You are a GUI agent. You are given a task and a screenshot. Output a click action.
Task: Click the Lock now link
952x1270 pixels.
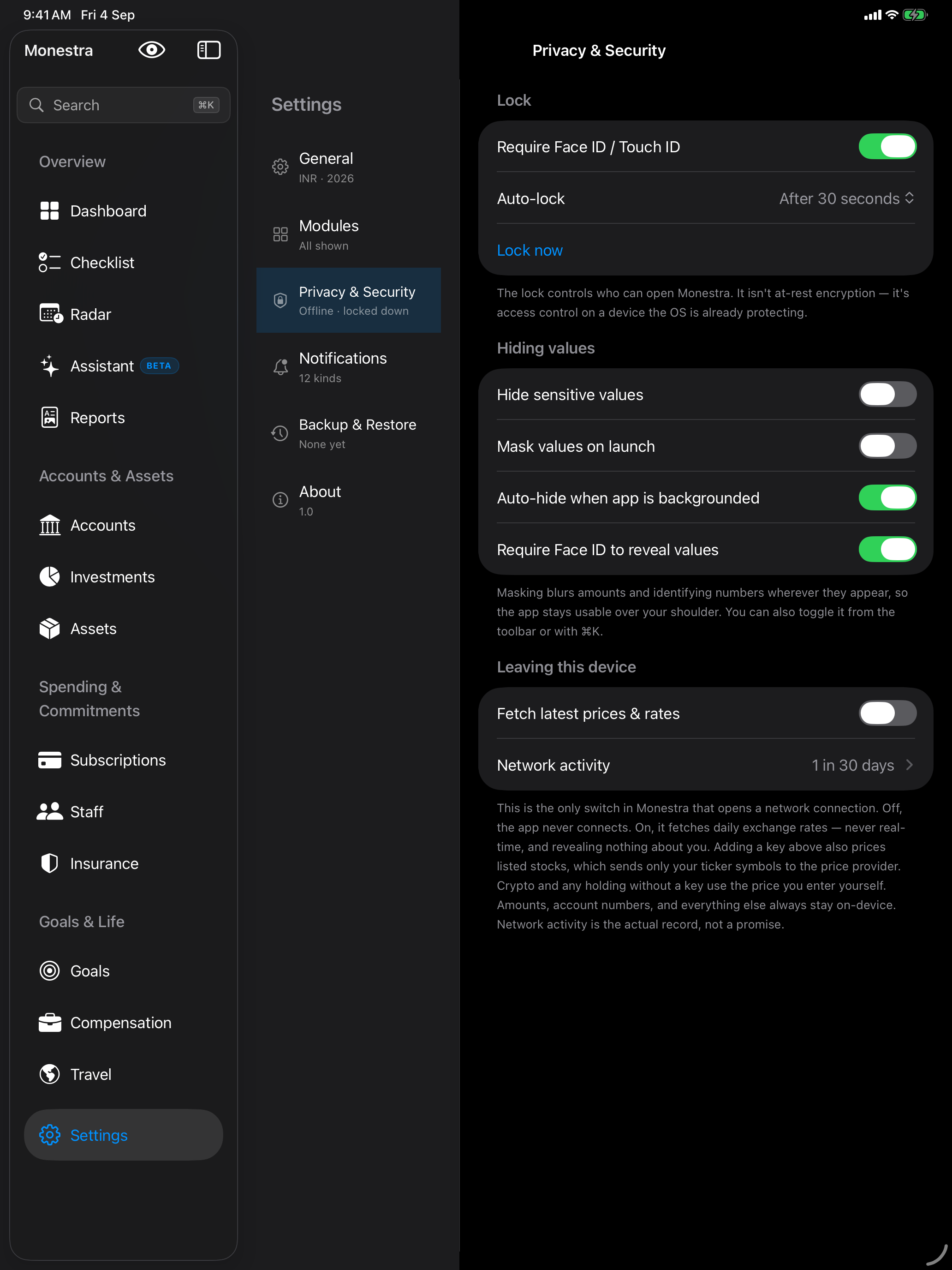point(529,250)
